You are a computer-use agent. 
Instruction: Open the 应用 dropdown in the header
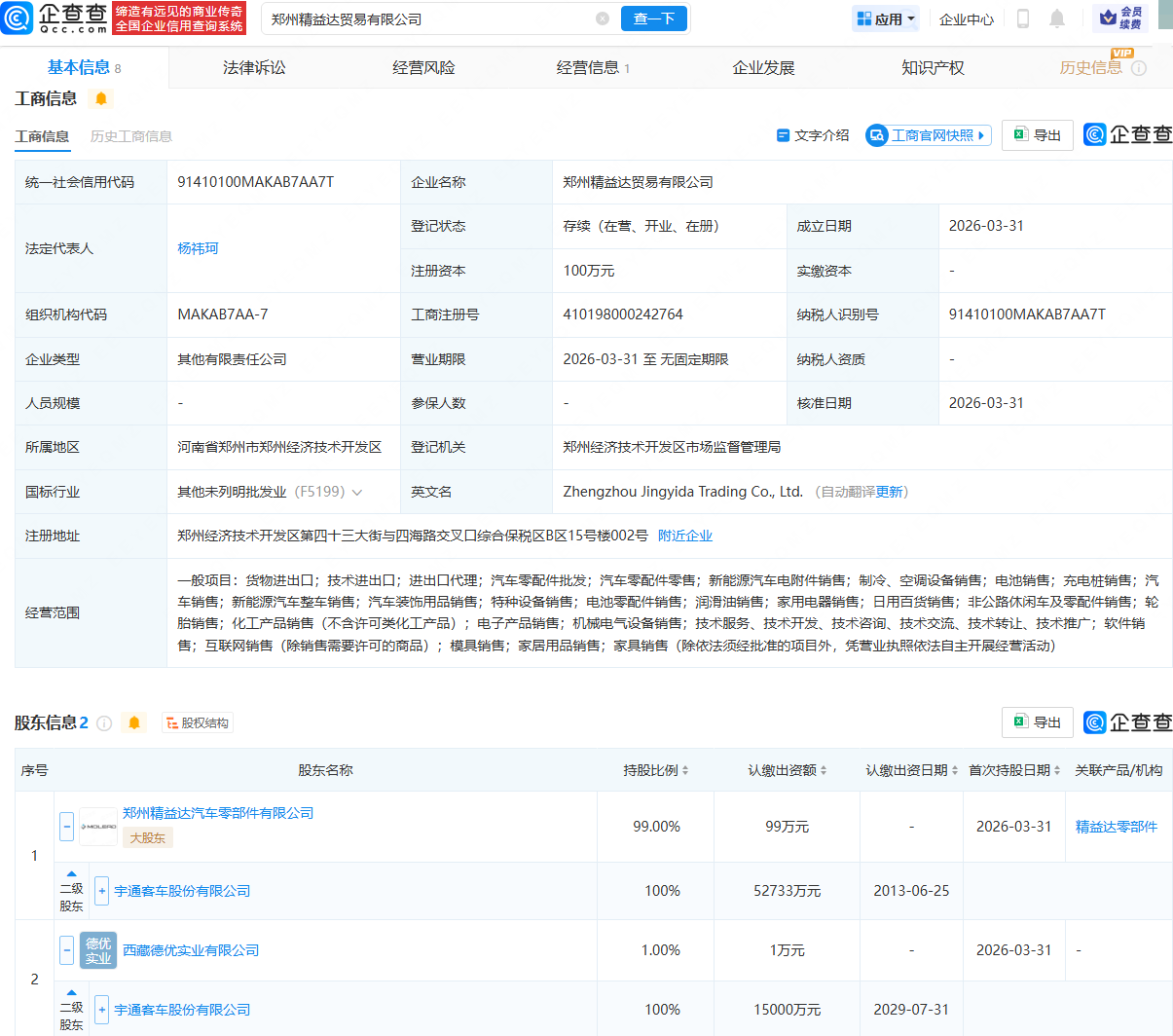tap(884, 18)
